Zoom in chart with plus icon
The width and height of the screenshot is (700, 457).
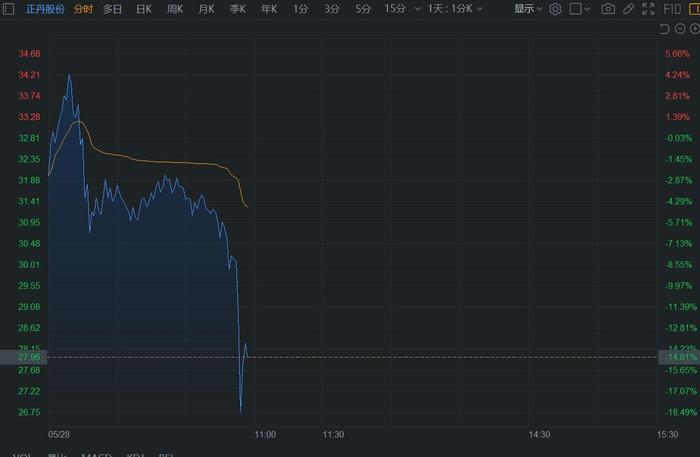695,29
